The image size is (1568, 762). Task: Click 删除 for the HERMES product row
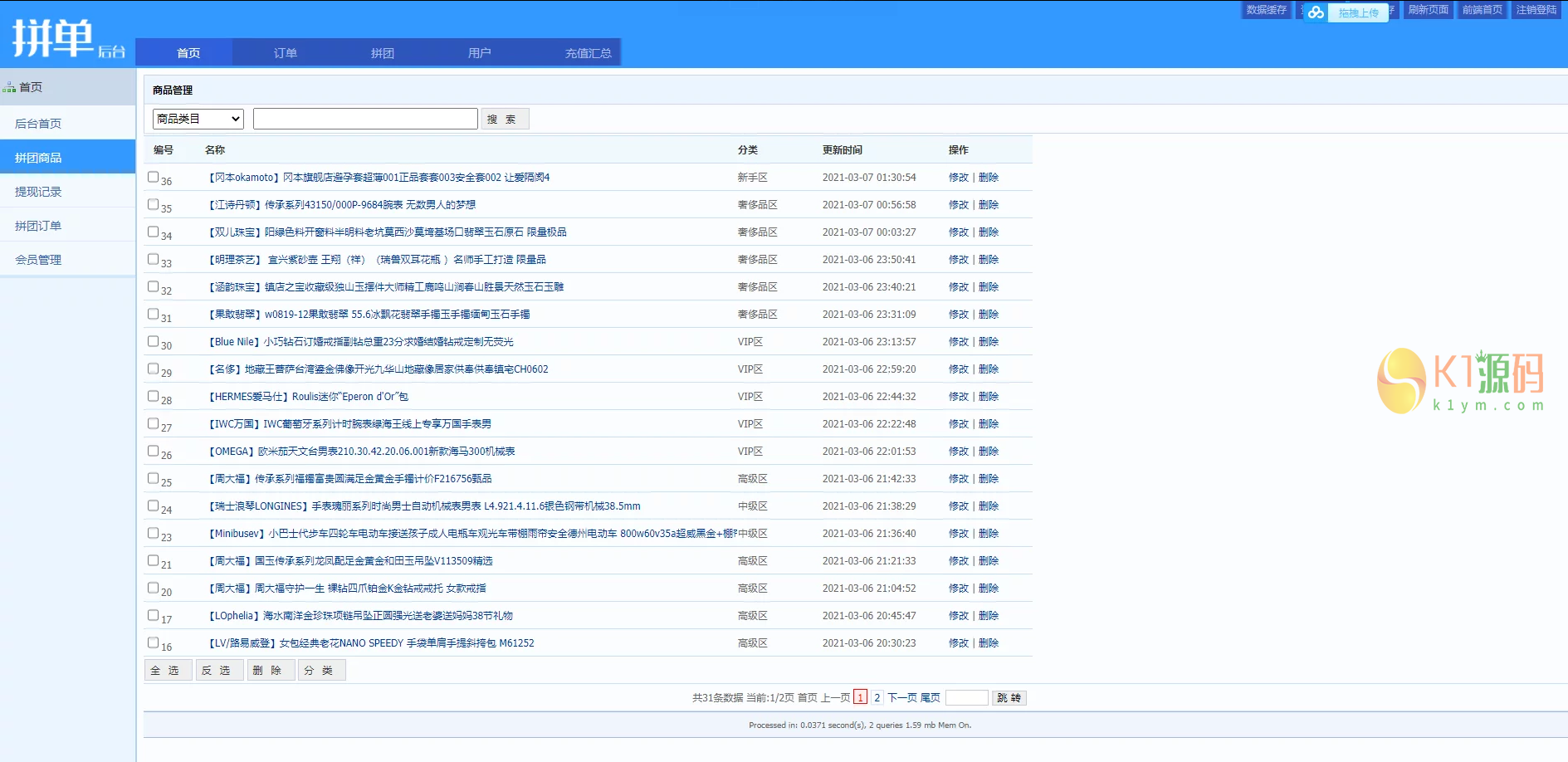(989, 397)
